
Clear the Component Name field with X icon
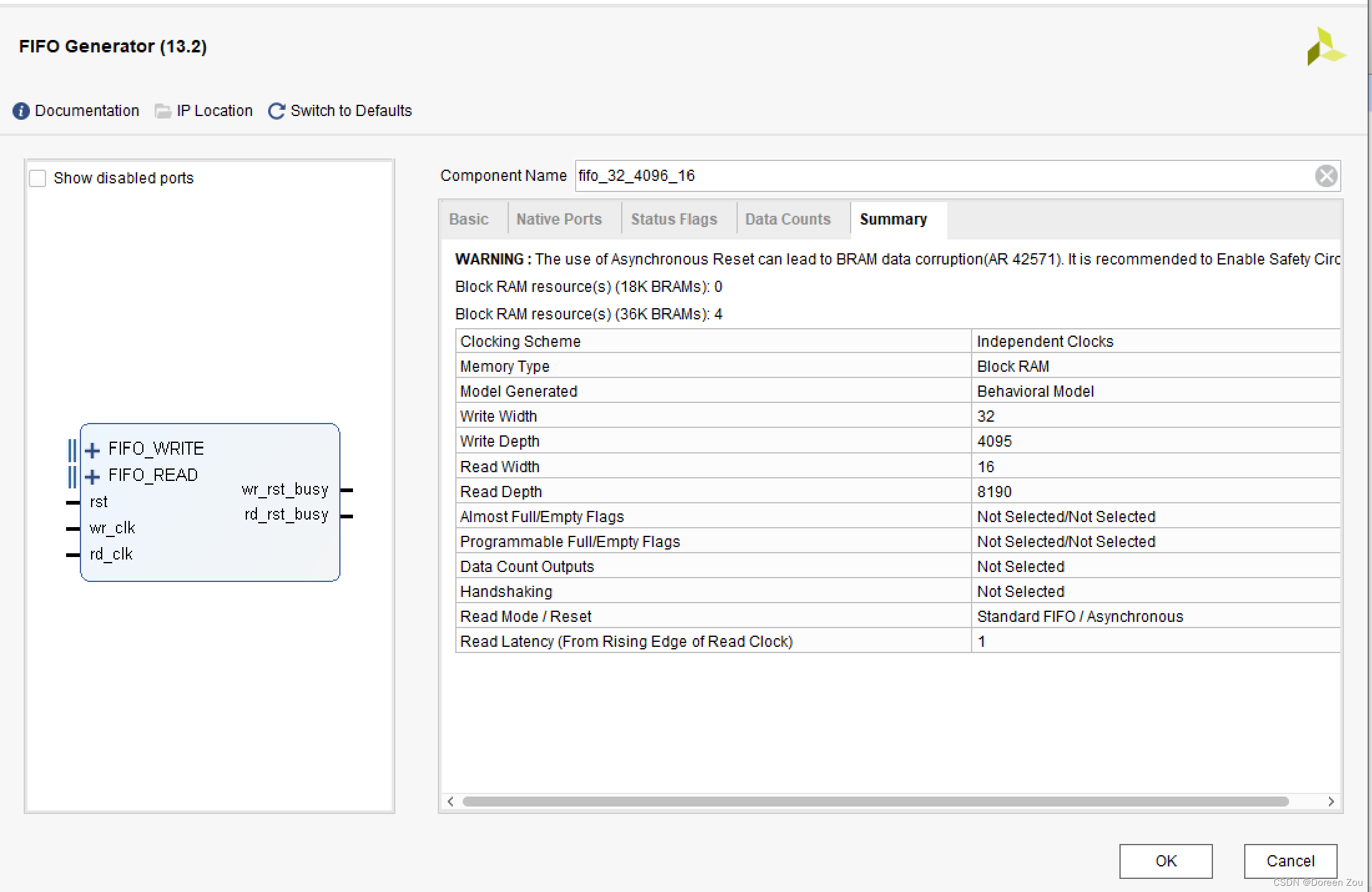click(1326, 176)
